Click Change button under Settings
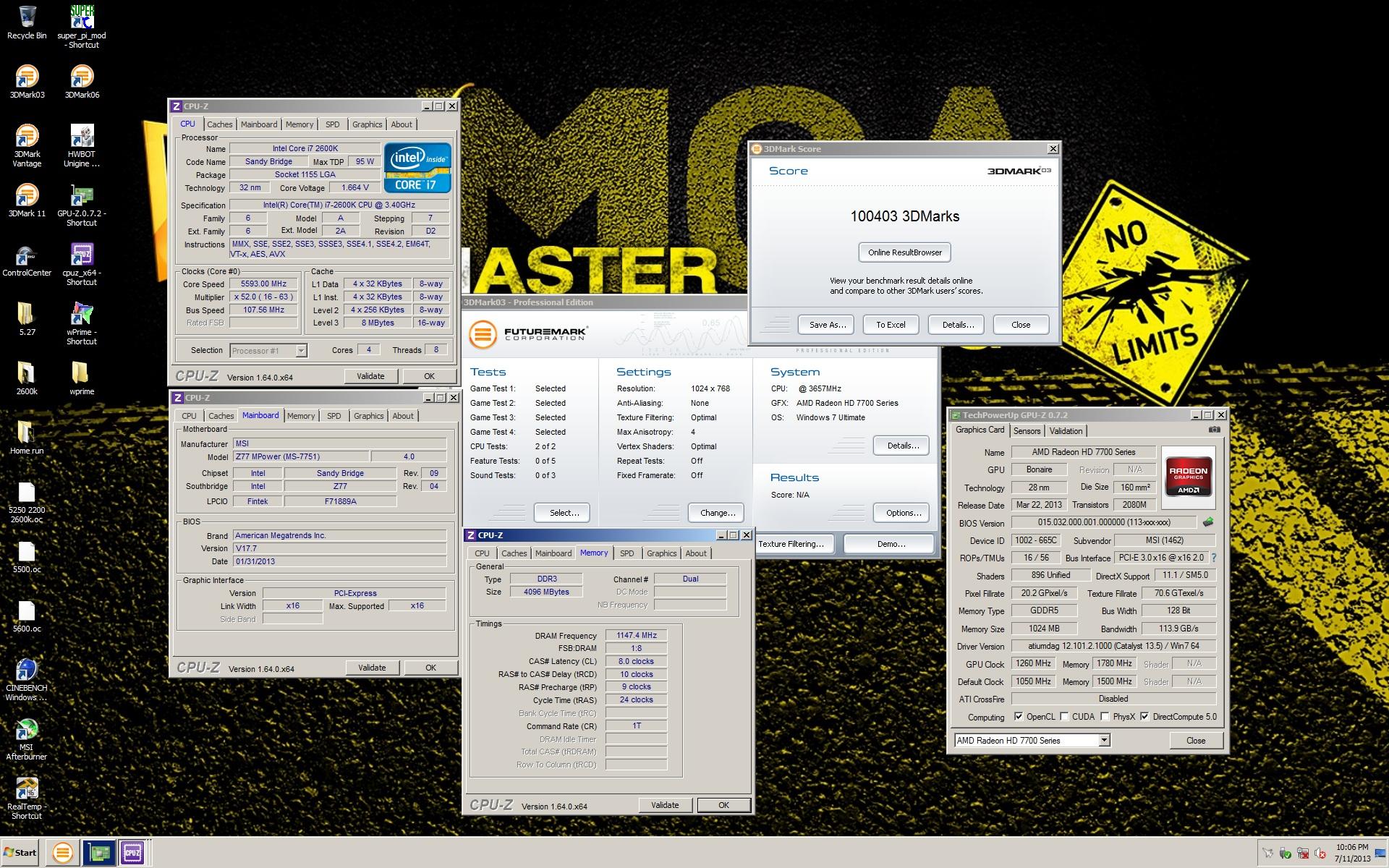Image resolution: width=1389 pixels, height=868 pixels. click(717, 513)
